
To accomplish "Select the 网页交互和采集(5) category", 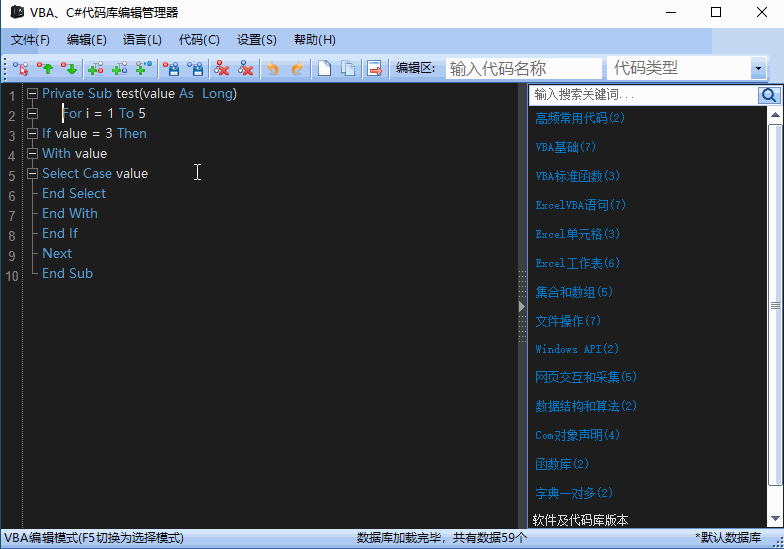I will (586, 377).
